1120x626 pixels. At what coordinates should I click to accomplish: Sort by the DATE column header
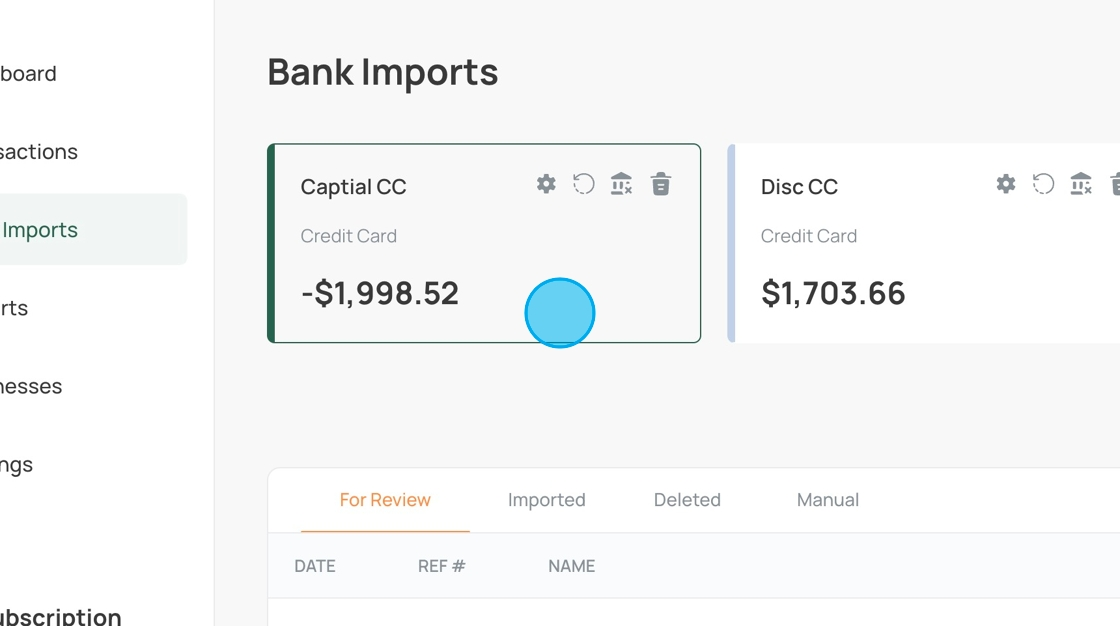[x=315, y=566]
